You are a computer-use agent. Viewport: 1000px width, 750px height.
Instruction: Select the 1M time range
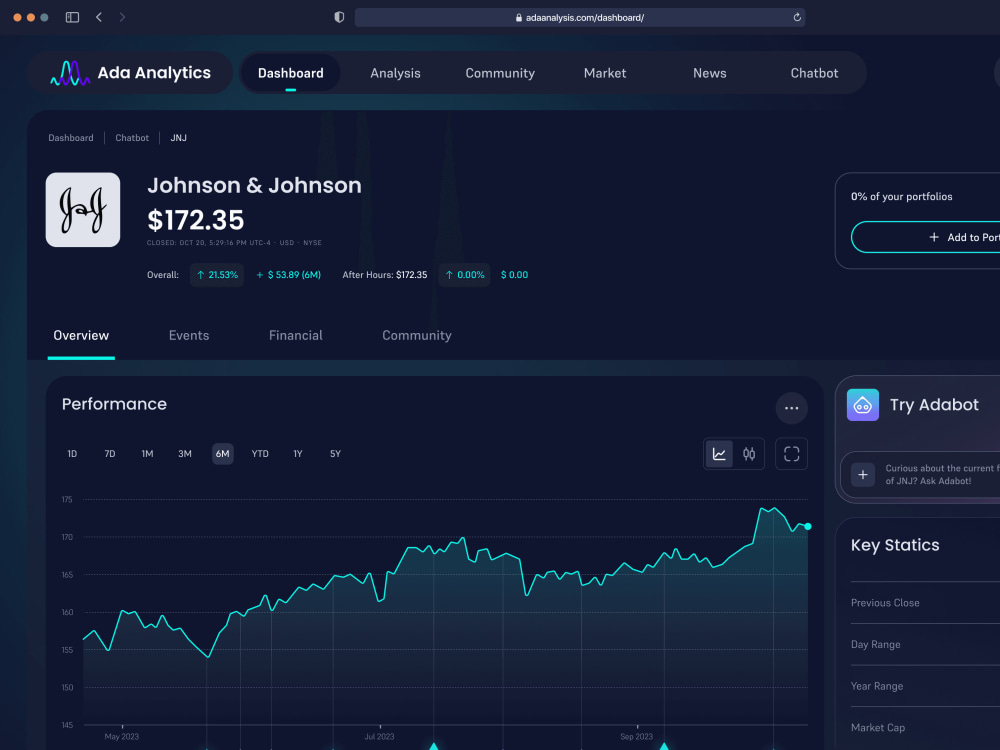[147, 454]
